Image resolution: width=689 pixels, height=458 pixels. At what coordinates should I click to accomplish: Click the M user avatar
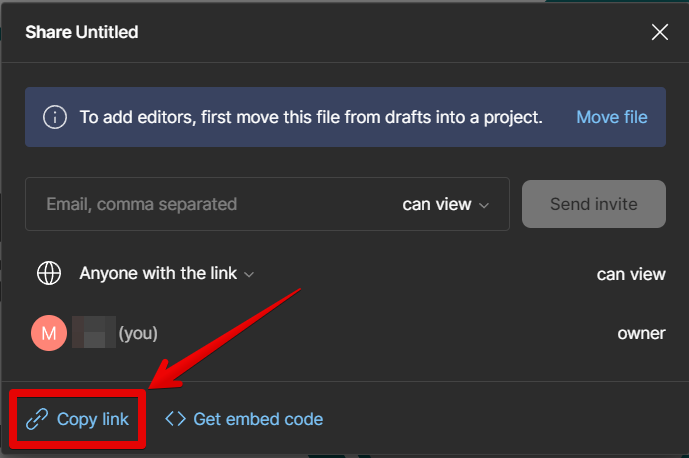pyautogui.click(x=49, y=333)
